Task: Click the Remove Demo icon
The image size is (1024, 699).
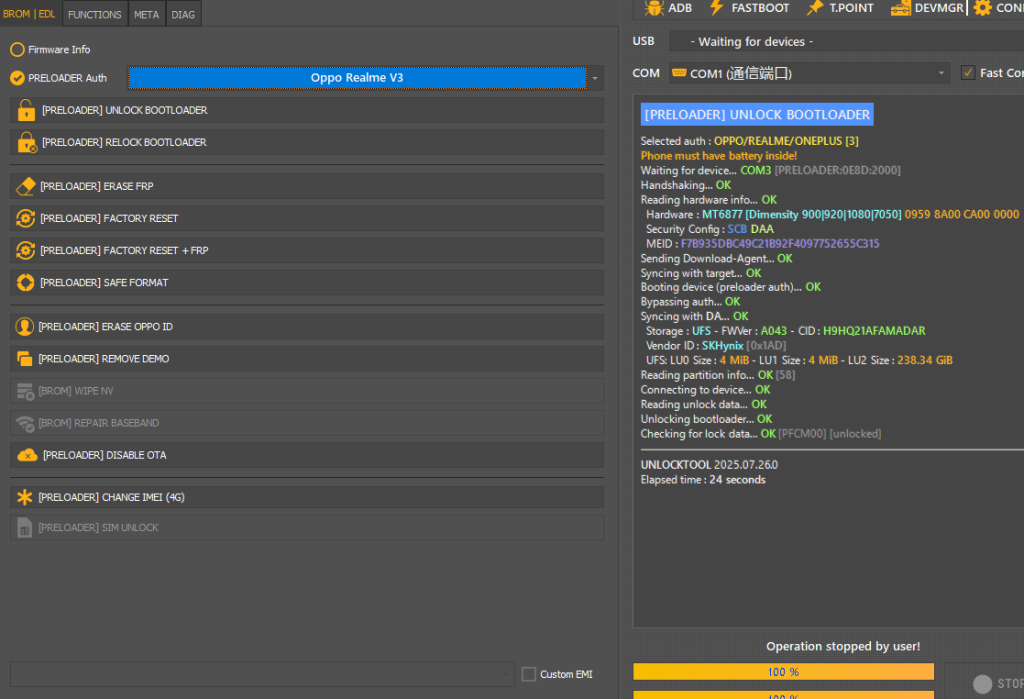Action: coord(24,359)
